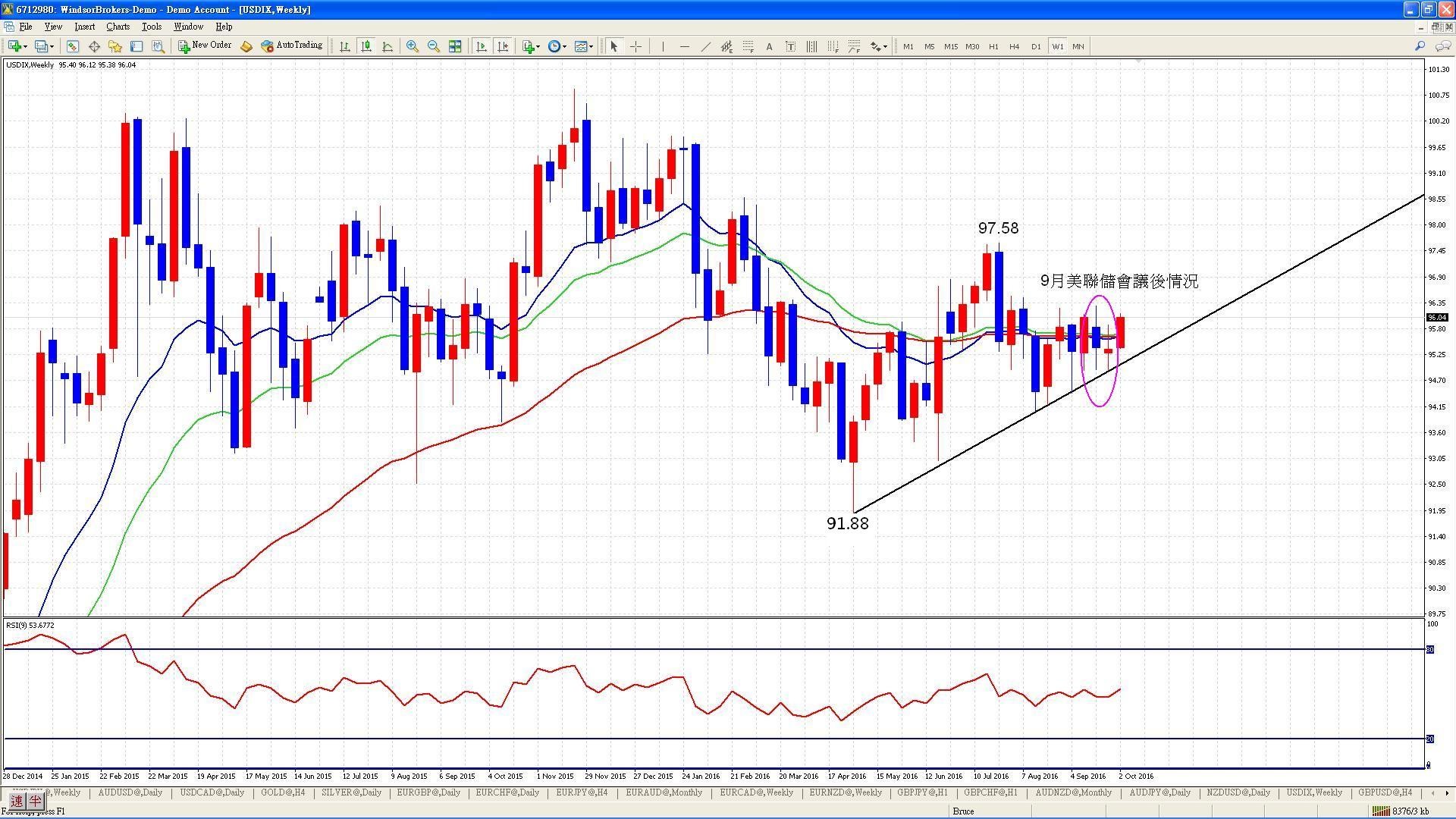Expand the Periodicity clock dropdown

pos(564,47)
